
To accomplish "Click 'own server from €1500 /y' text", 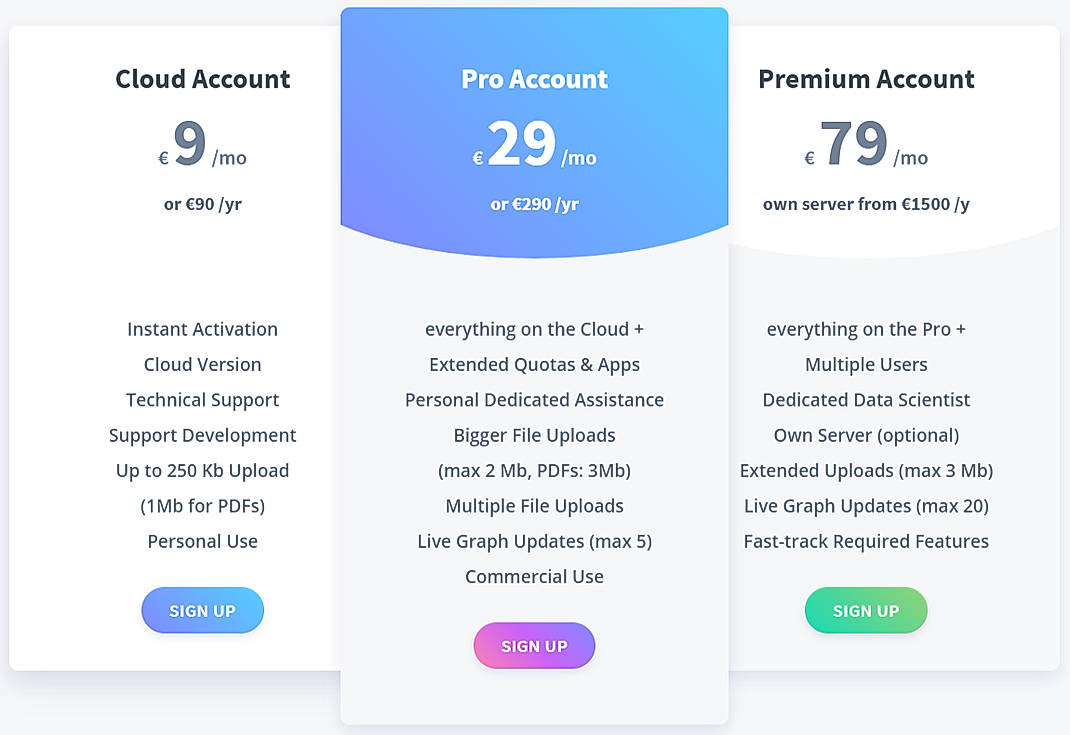I will tap(866, 204).
